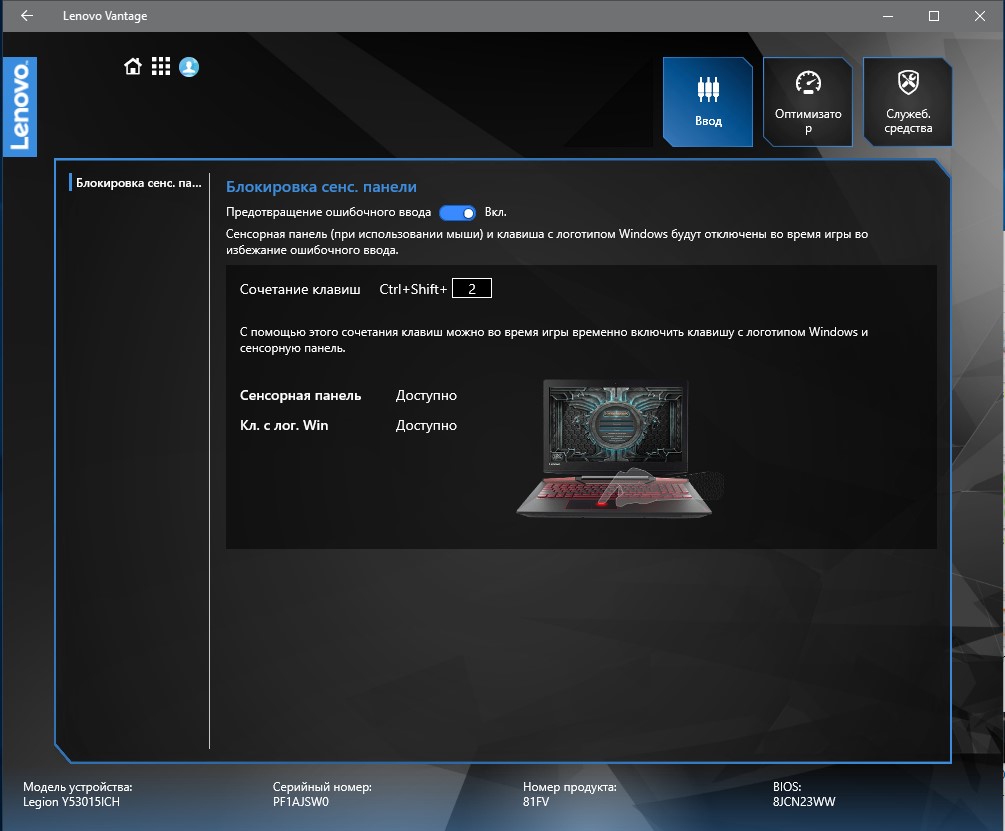Open the apps grid icon

tap(161, 66)
